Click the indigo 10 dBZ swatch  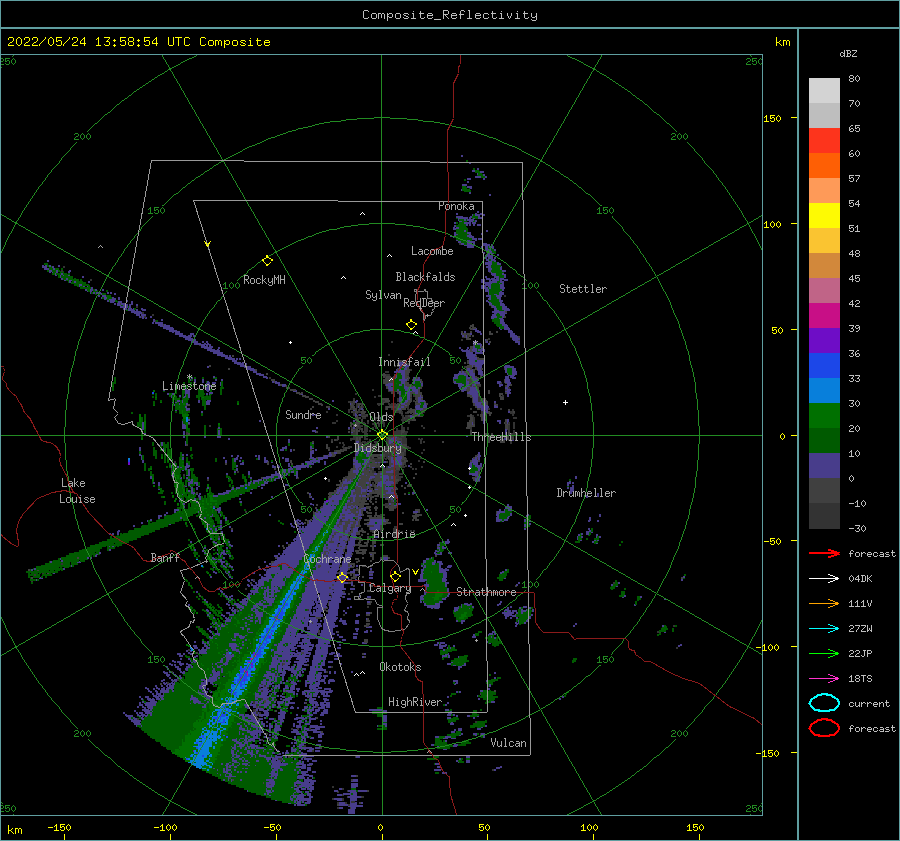pos(824,466)
